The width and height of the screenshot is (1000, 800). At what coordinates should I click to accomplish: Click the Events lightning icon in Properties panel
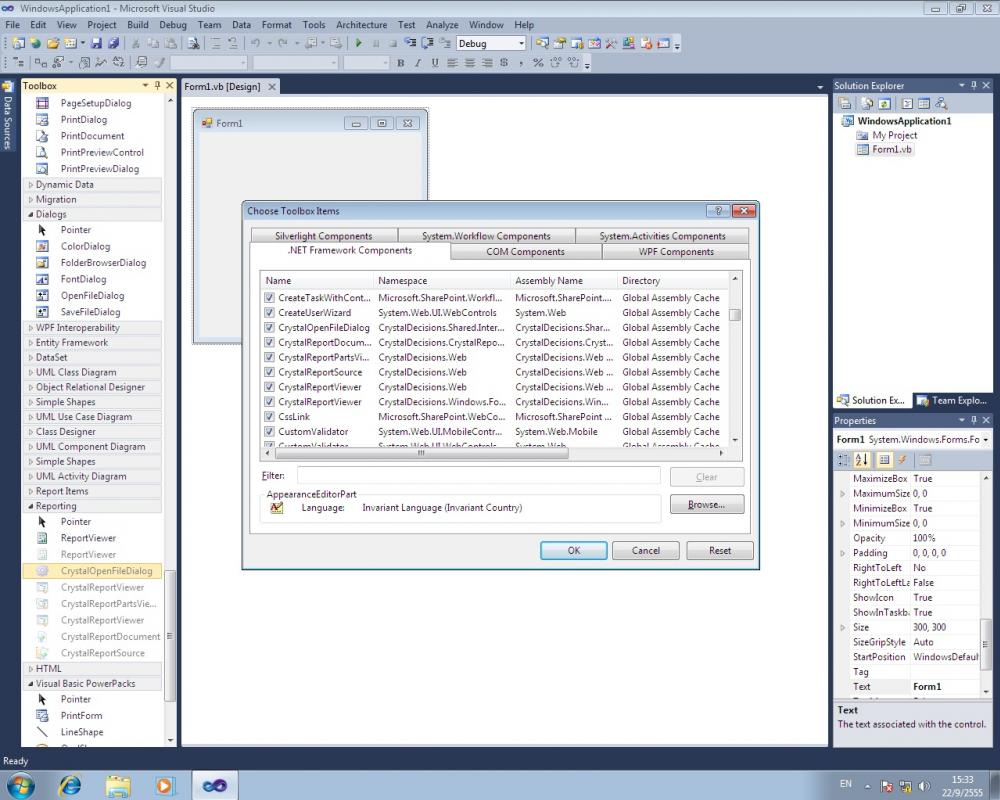click(x=902, y=459)
